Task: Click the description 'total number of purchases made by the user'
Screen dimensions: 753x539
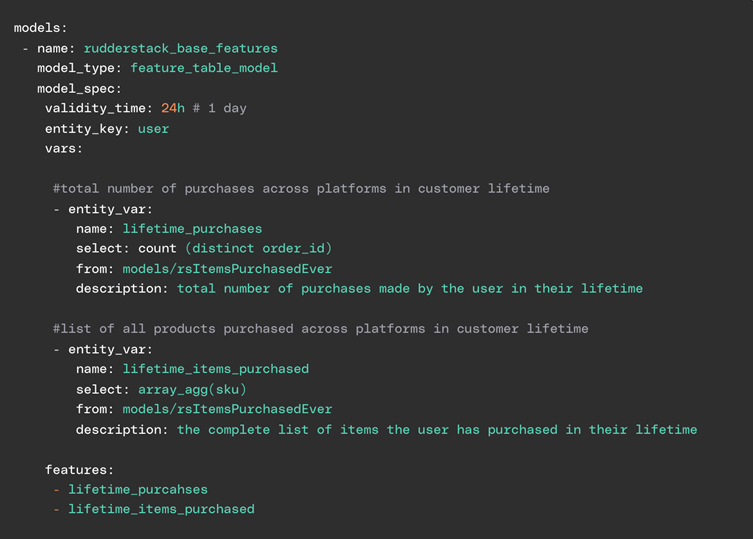Action: point(340,289)
